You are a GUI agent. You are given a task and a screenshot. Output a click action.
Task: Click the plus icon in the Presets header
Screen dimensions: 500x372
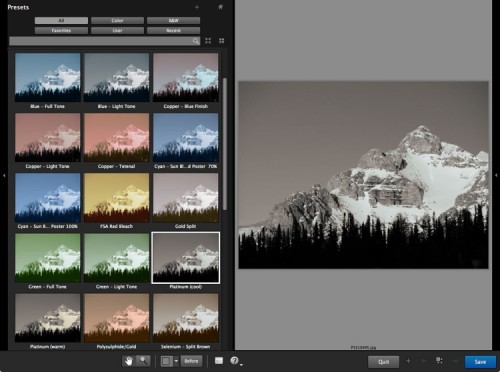pyautogui.click(x=197, y=7)
